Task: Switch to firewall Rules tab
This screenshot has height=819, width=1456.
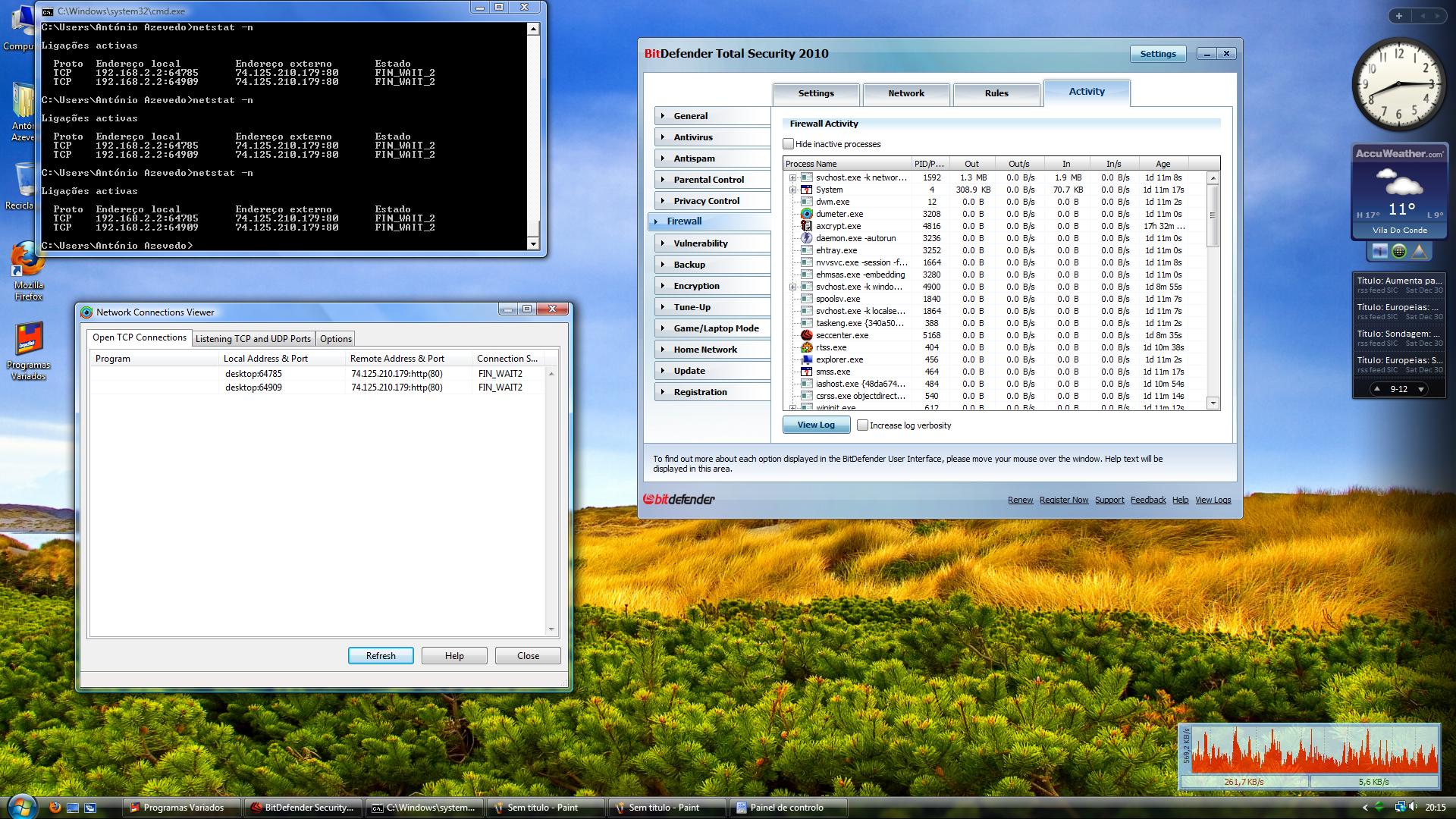Action: [996, 94]
